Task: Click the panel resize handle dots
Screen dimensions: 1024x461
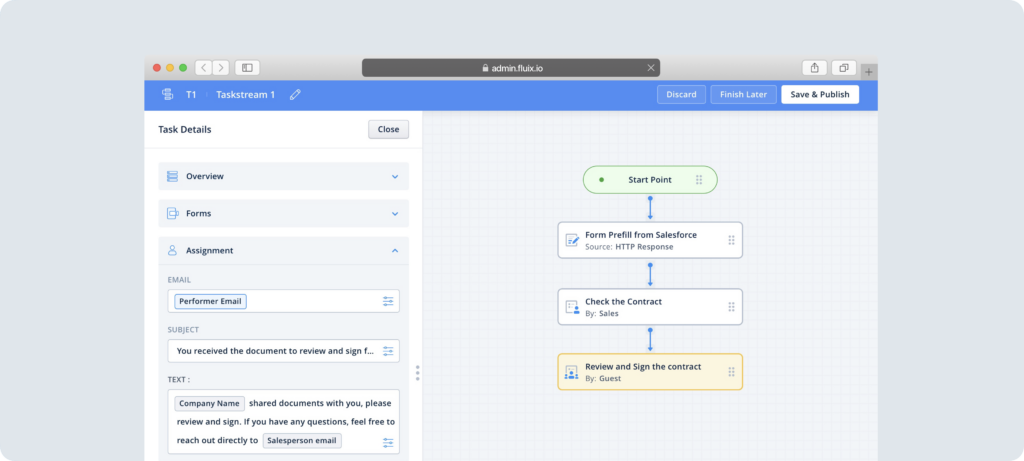Action: [417, 372]
